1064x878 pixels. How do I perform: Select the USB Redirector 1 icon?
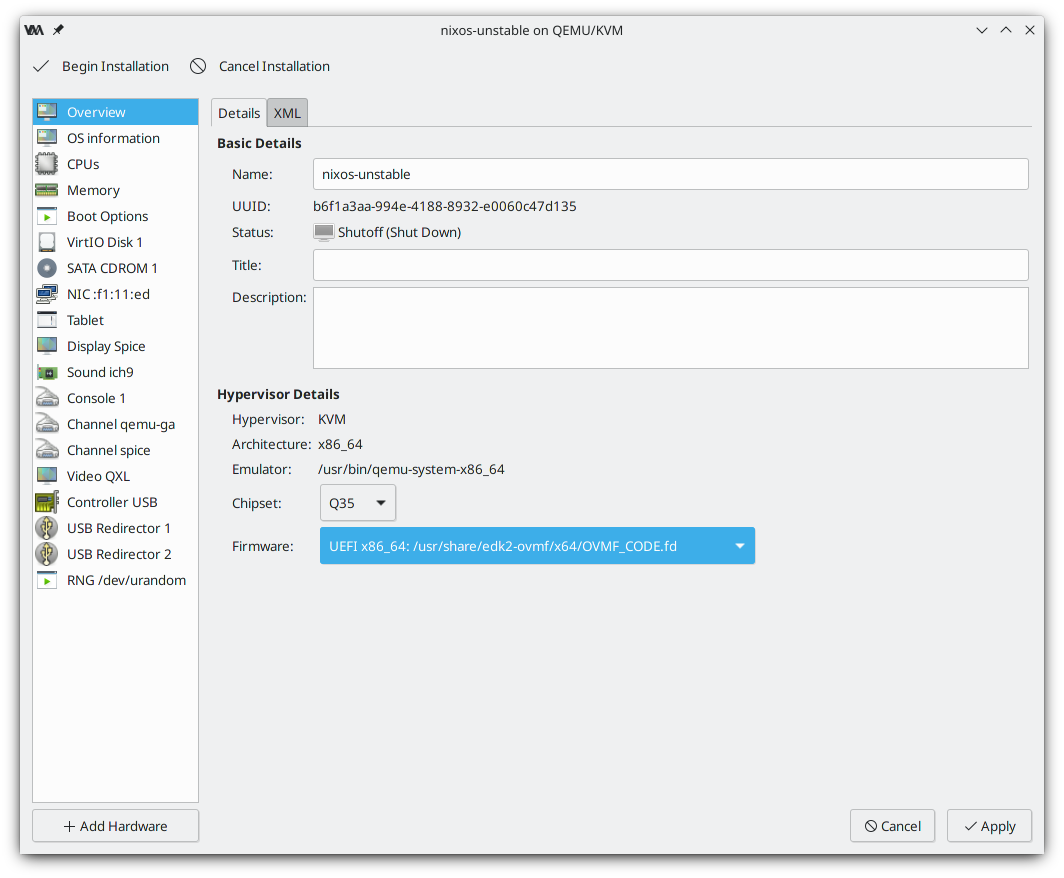[47, 528]
